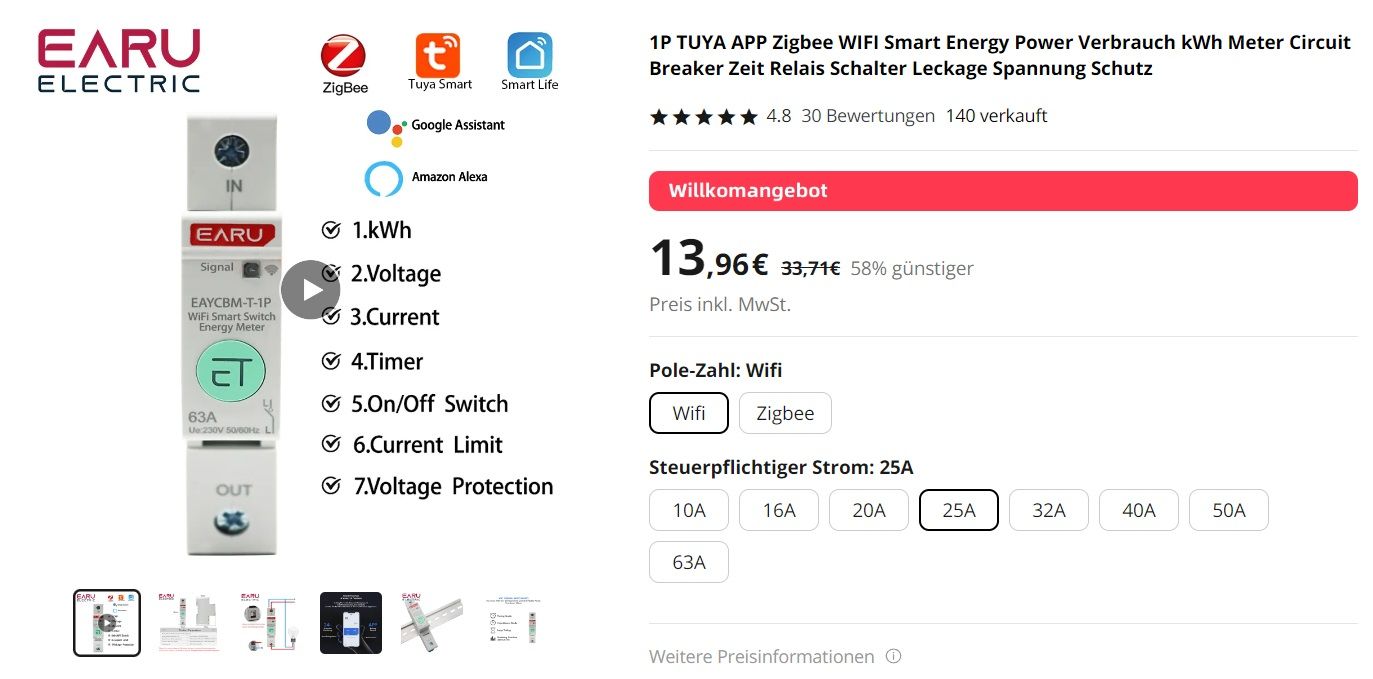View the DIN rail photo thumbnail
Viewport: 1373px width, 679px height.
point(432,623)
